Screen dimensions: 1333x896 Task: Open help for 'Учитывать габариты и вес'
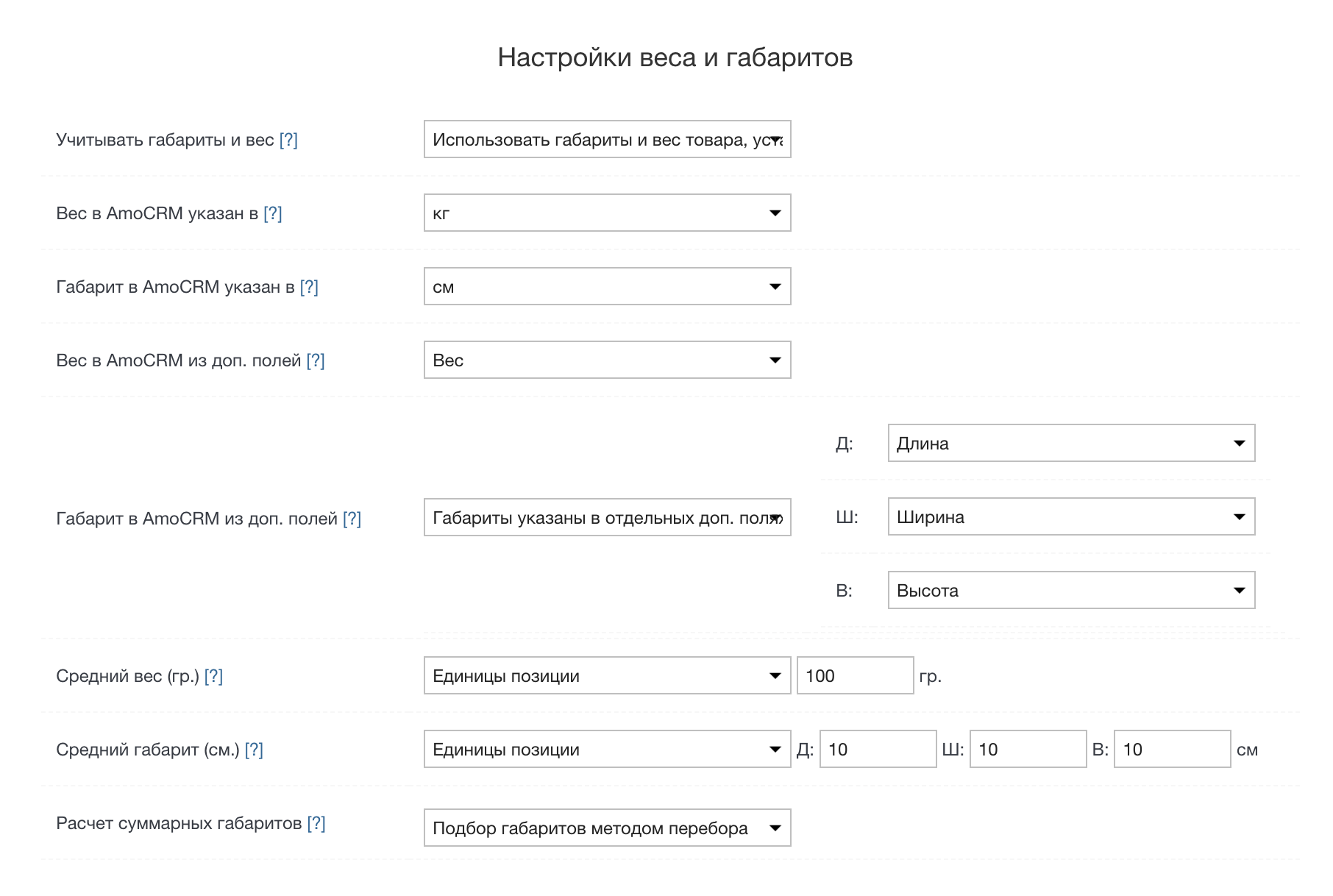tap(288, 140)
